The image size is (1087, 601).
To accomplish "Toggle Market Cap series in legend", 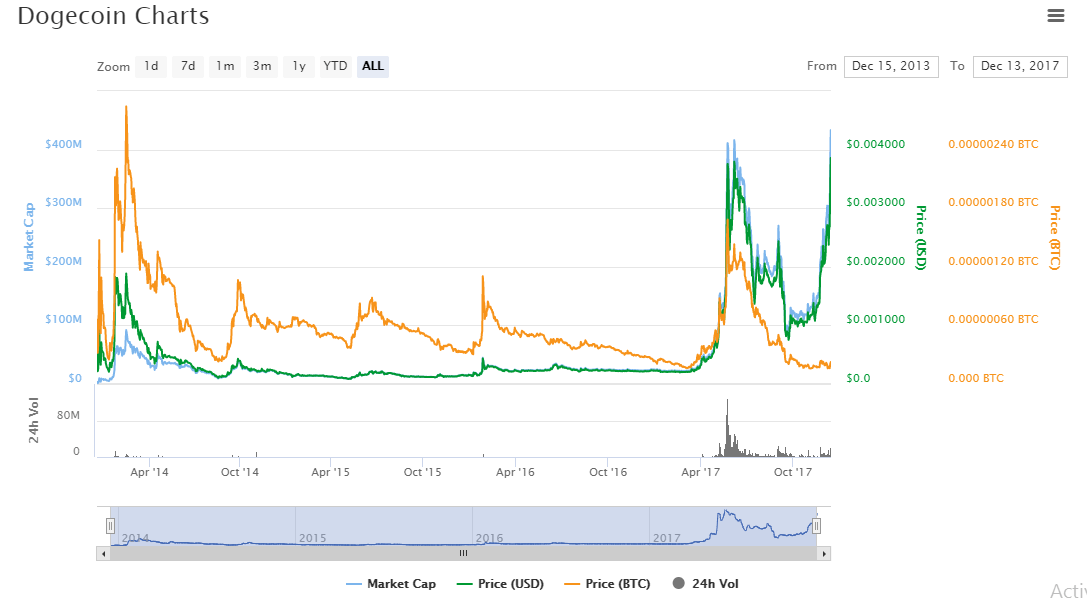I will tap(391, 584).
